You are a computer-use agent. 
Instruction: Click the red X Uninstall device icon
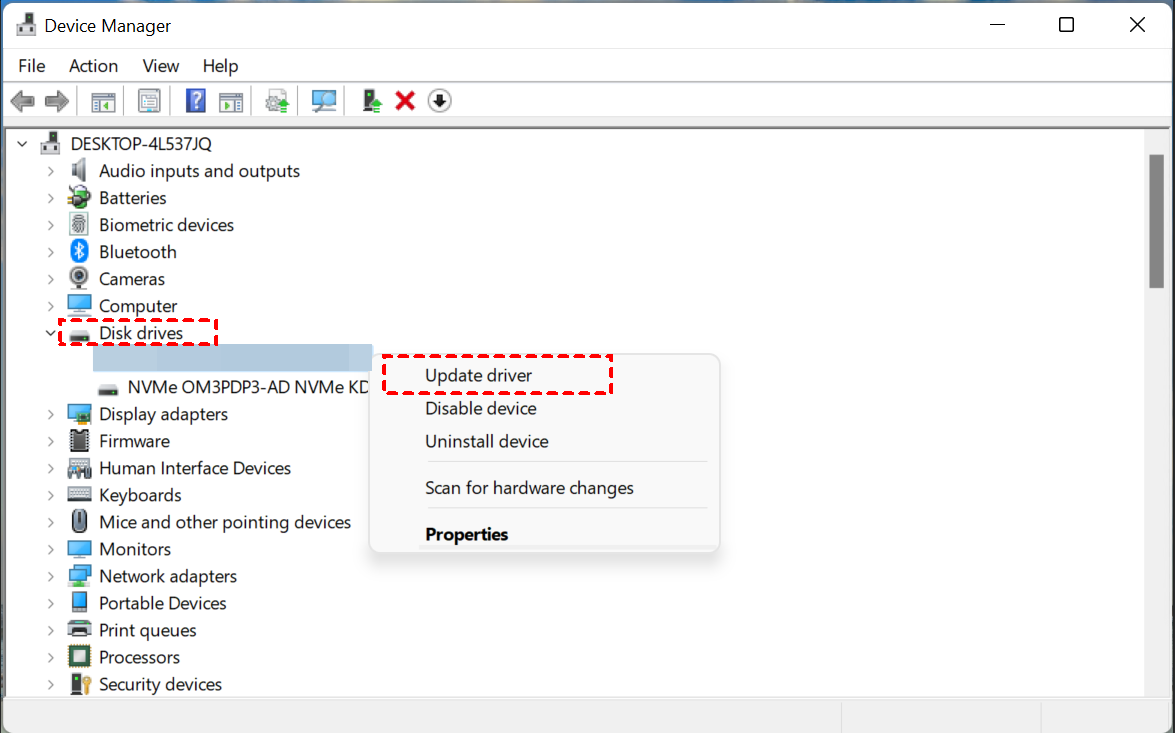[405, 100]
